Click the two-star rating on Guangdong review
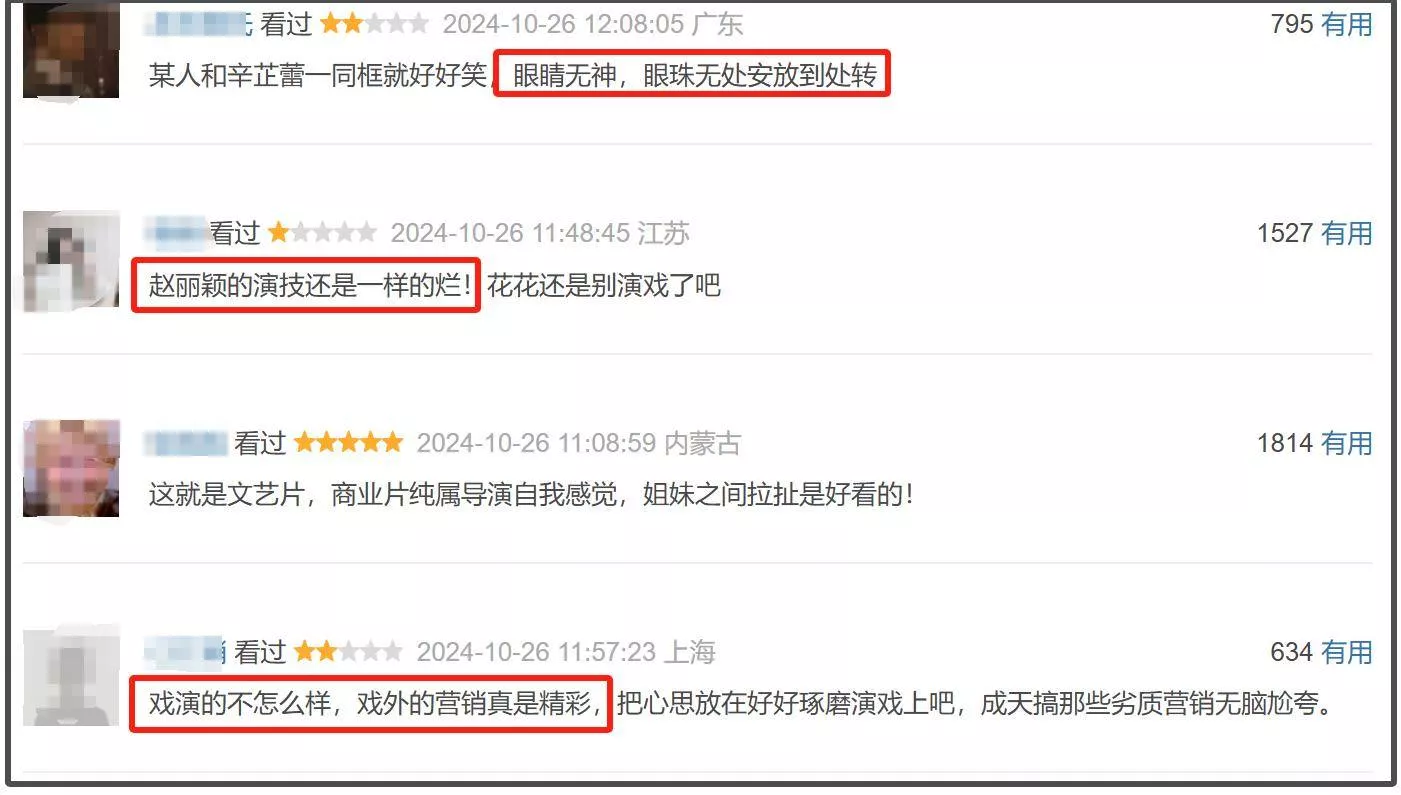The image size is (1401, 795). [373, 24]
